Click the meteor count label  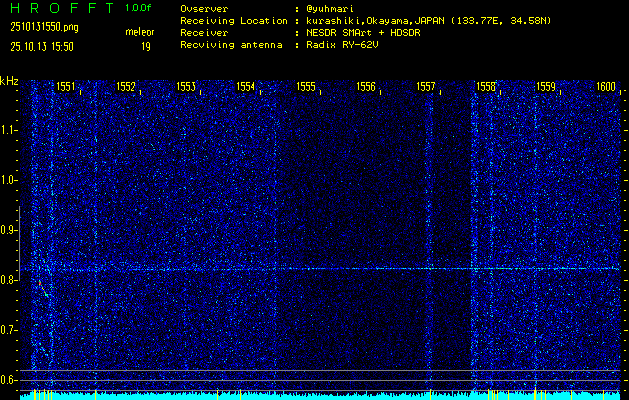point(140,32)
